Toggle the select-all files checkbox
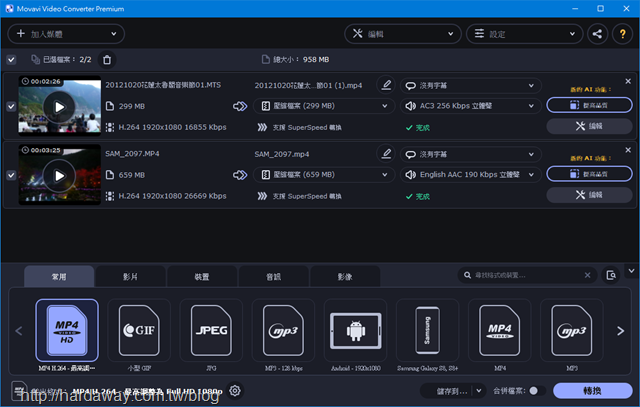 click(x=11, y=60)
